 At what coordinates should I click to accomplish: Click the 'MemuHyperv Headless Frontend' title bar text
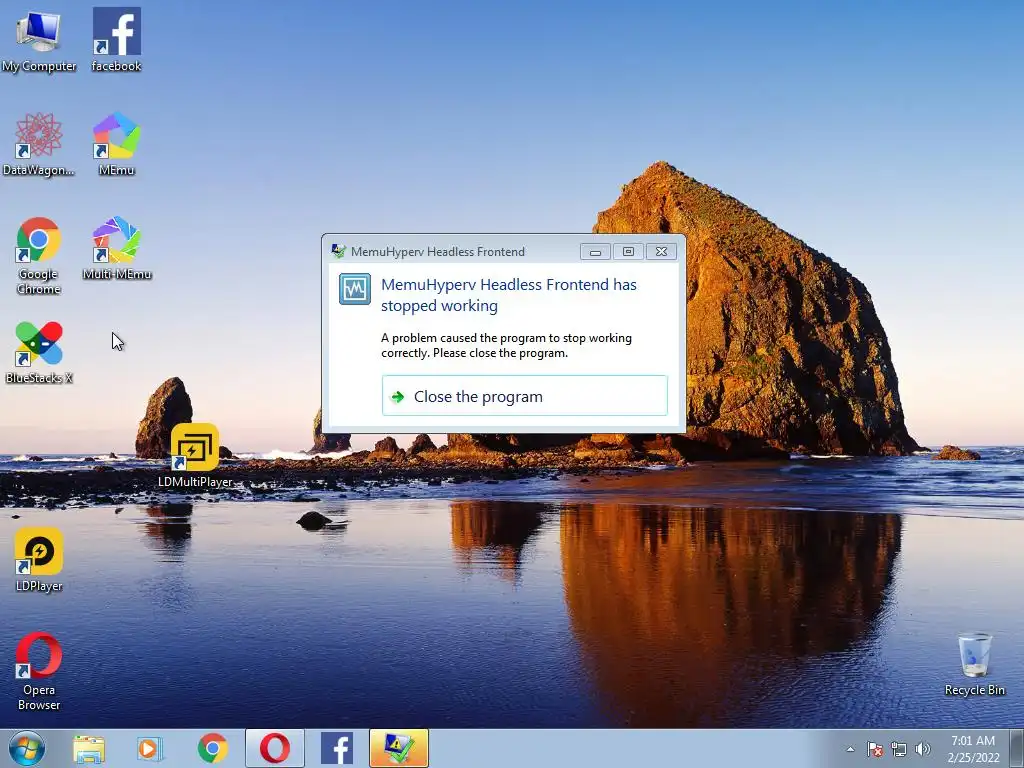click(x=438, y=251)
